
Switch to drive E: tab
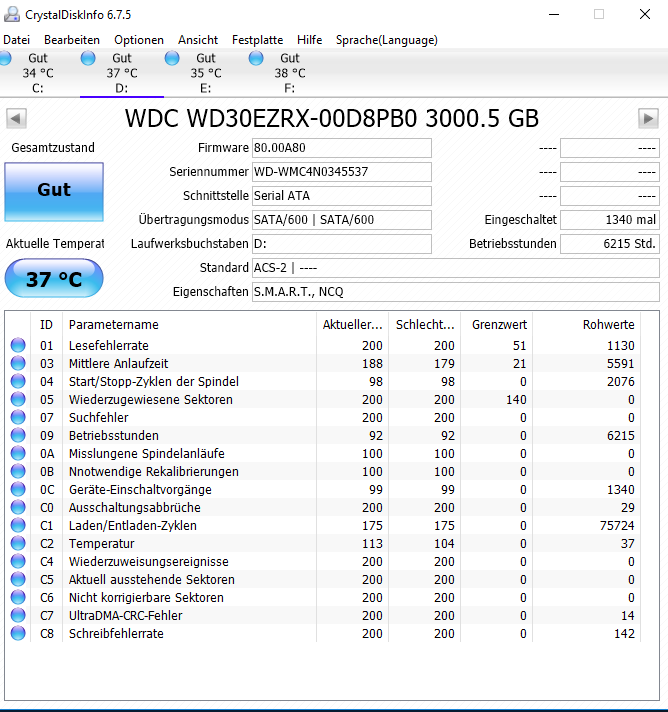pyautogui.click(x=206, y=73)
